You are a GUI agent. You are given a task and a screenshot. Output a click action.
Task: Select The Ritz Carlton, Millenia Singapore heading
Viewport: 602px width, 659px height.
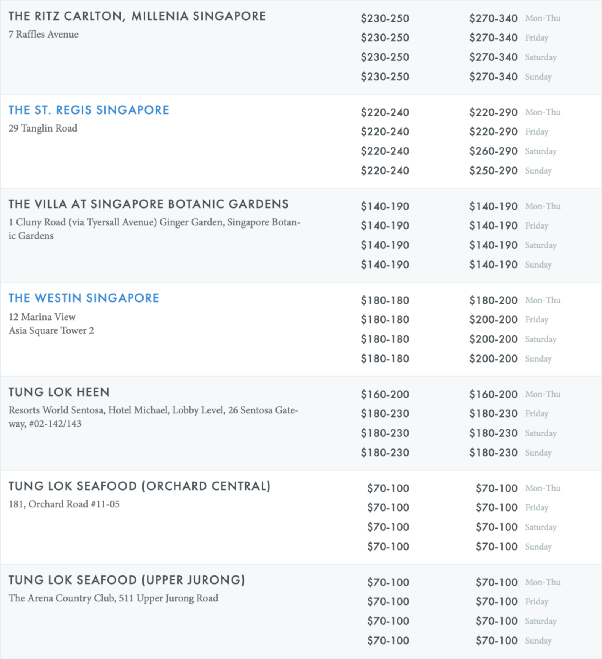click(137, 16)
